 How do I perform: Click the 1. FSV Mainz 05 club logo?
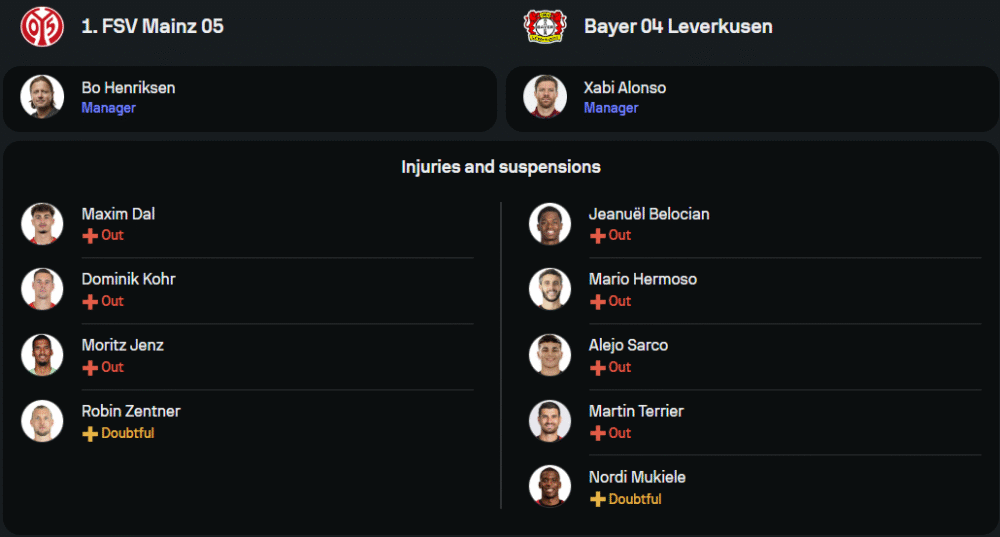click(42, 26)
